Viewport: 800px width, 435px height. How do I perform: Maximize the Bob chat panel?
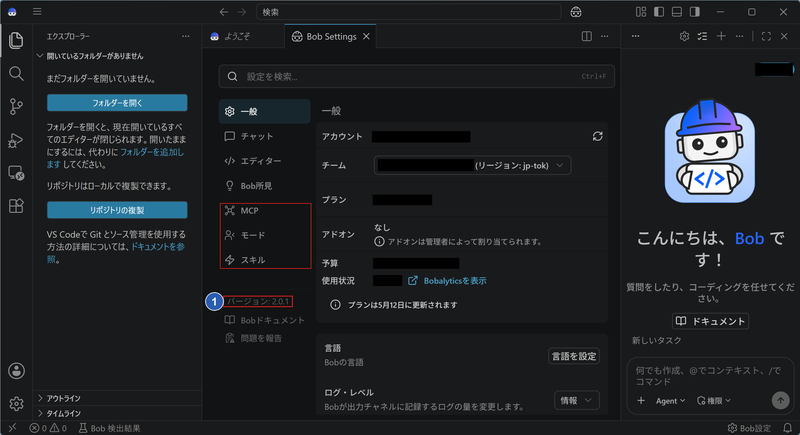click(x=766, y=36)
